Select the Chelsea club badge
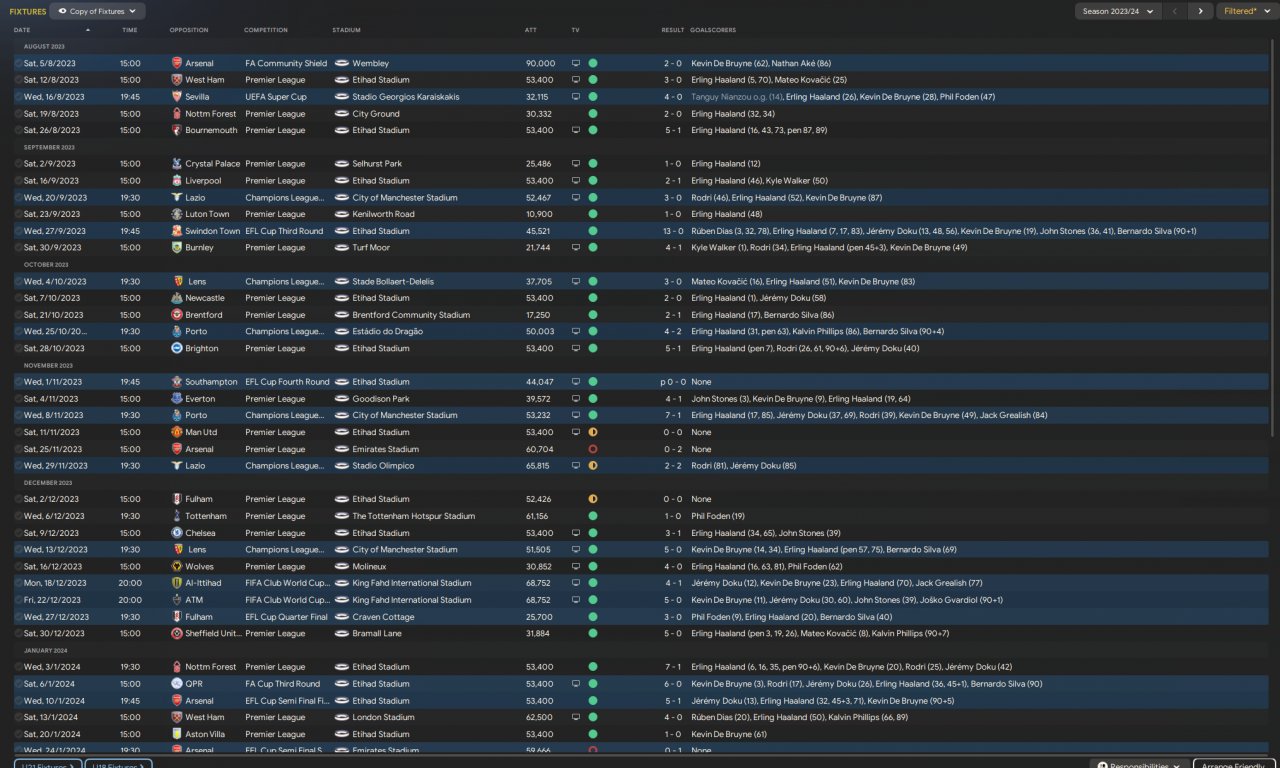 point(177,533)
